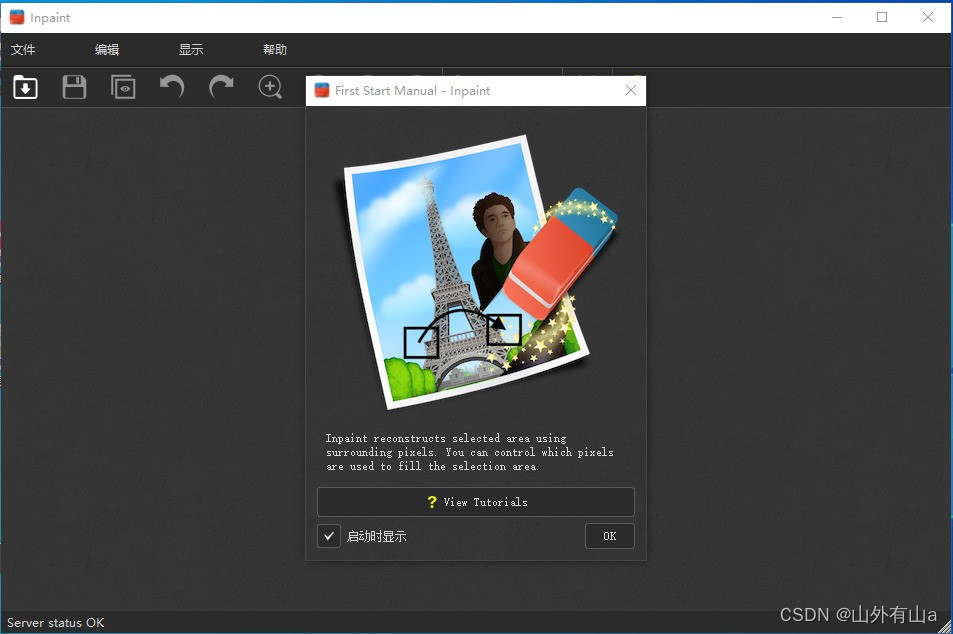Screen dimensions: 953x634
Task: Click OK in First Start Manual dialog
Action: (x=610, y=536)
